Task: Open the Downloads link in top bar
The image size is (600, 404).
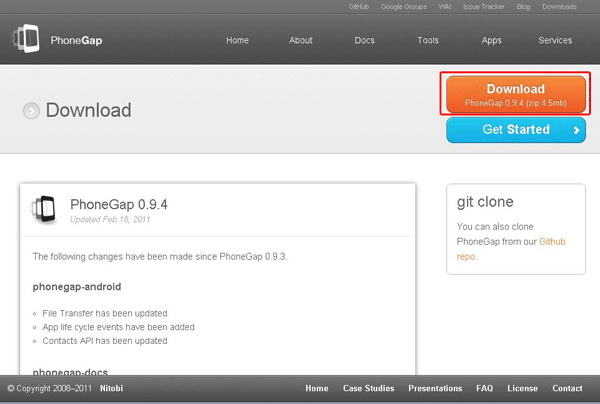Action: [x=559, y=7]
